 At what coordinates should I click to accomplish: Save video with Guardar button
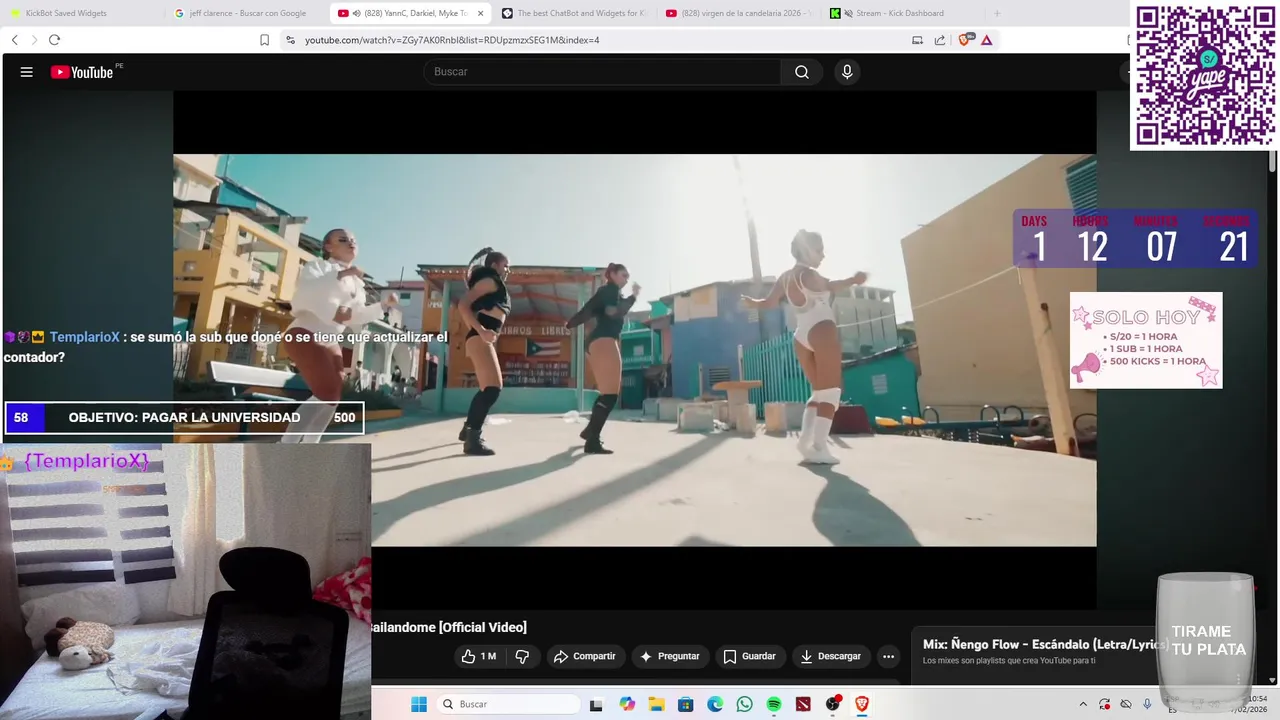pyautogui.click(x=750, y=656)
